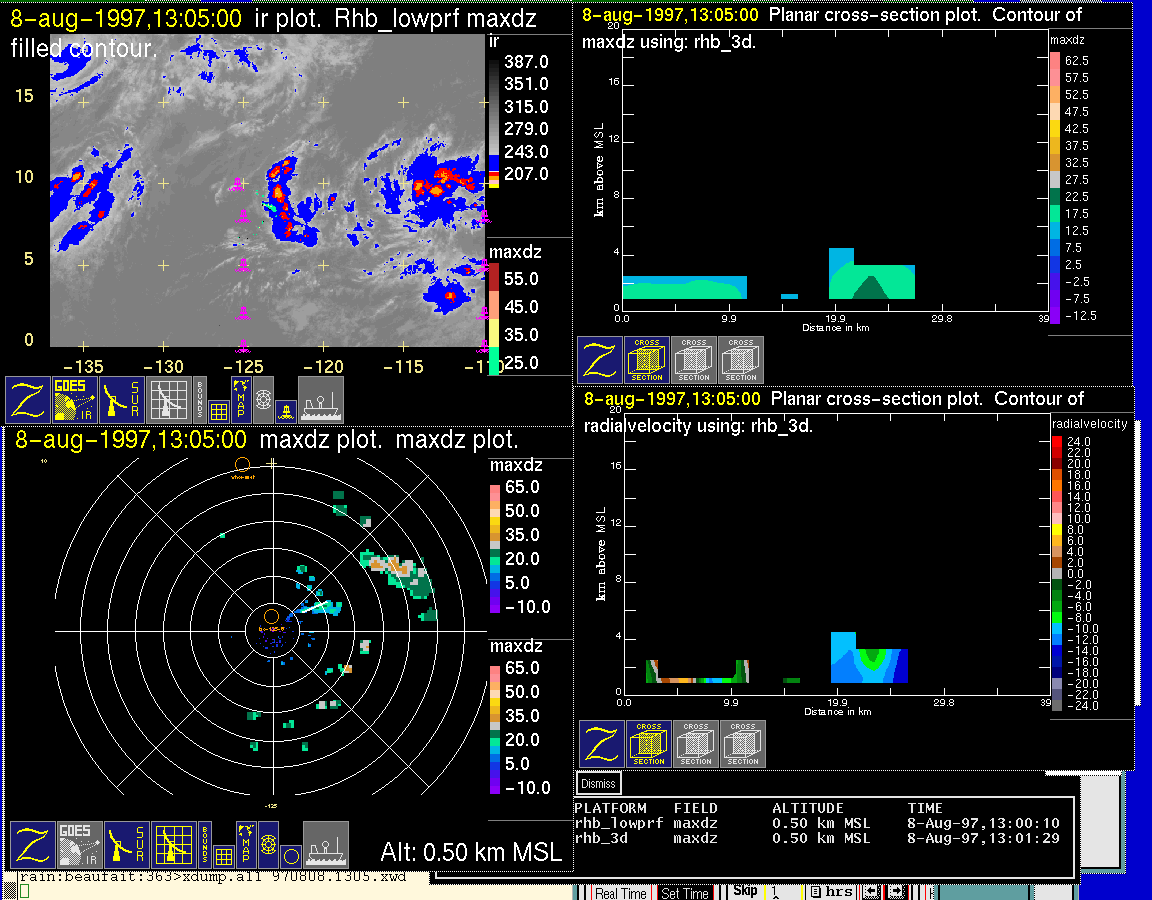
Task: Click the SUR radar icon in the ir plot window
Action: point(121,399)
